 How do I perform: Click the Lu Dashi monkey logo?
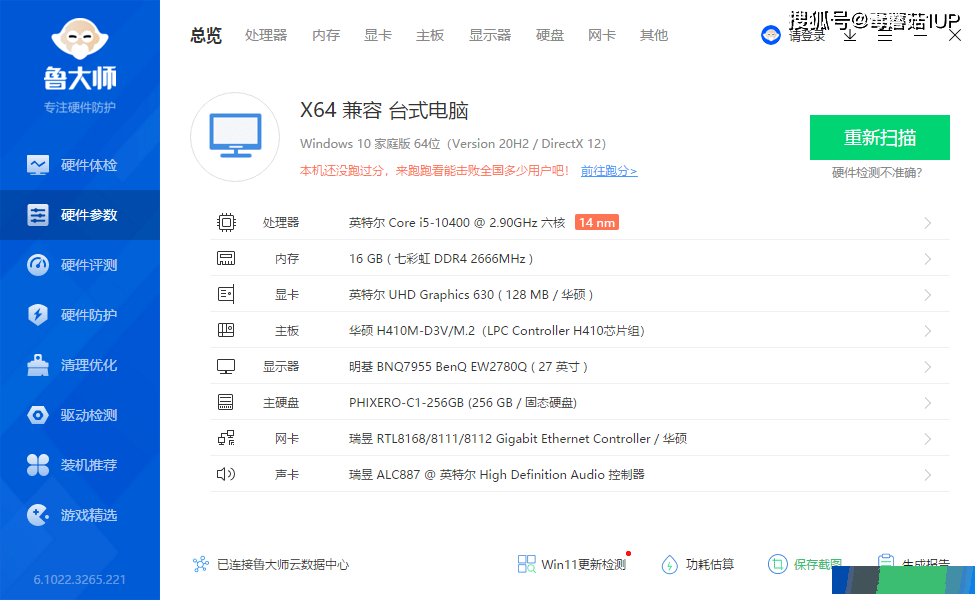[x=80, y=39]
